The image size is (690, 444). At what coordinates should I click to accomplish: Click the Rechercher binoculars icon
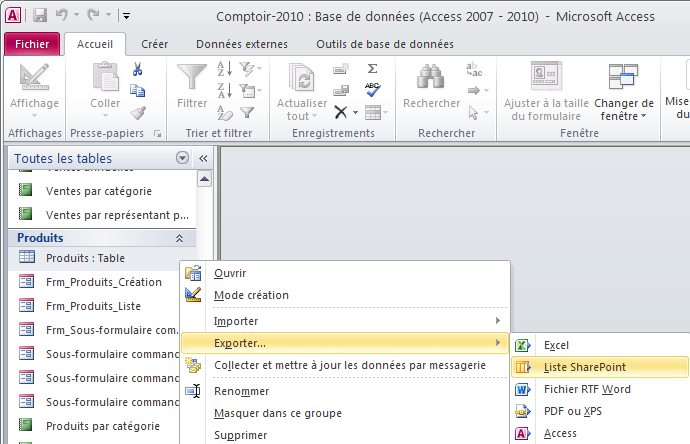tap(431, 78)
